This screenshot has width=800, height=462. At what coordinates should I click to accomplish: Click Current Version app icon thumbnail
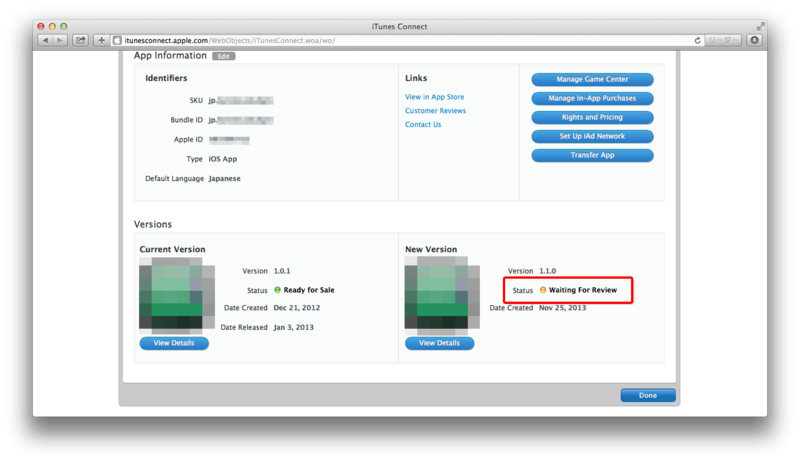[177, 294]
